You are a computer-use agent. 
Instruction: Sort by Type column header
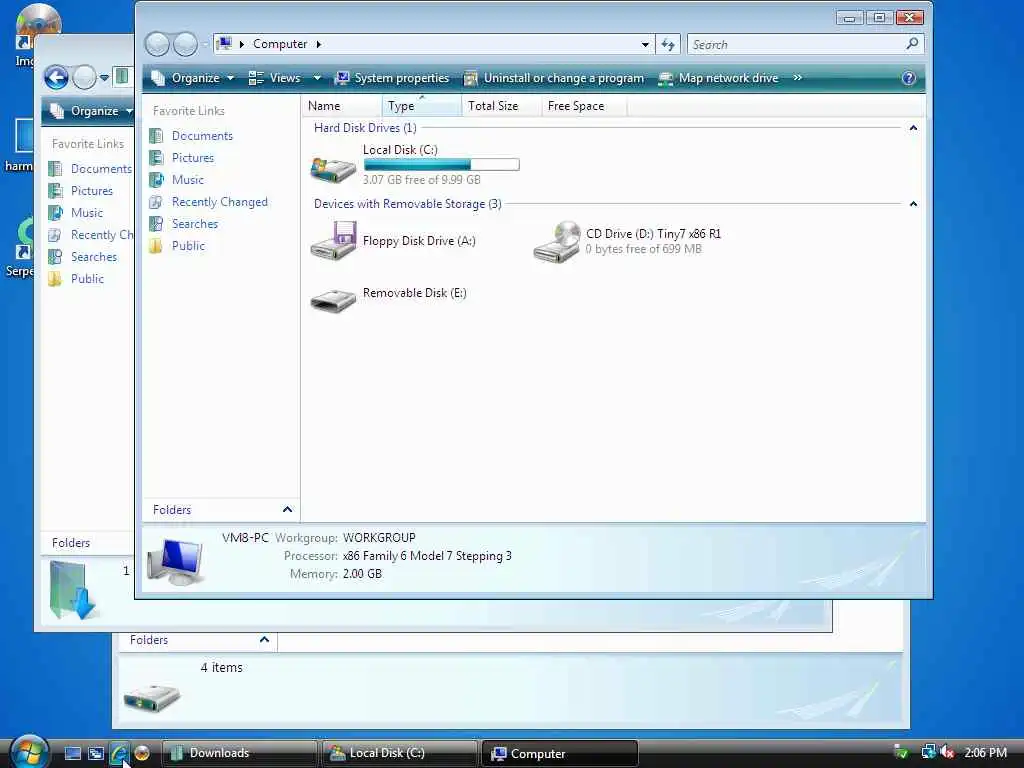click(421, 106)
